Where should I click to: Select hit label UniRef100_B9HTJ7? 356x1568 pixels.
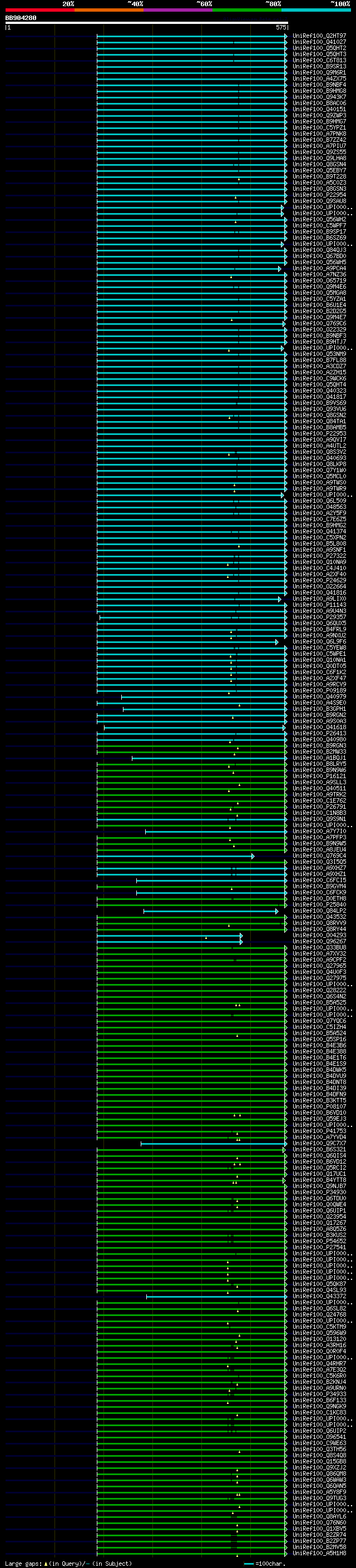[x=319, y=342]
